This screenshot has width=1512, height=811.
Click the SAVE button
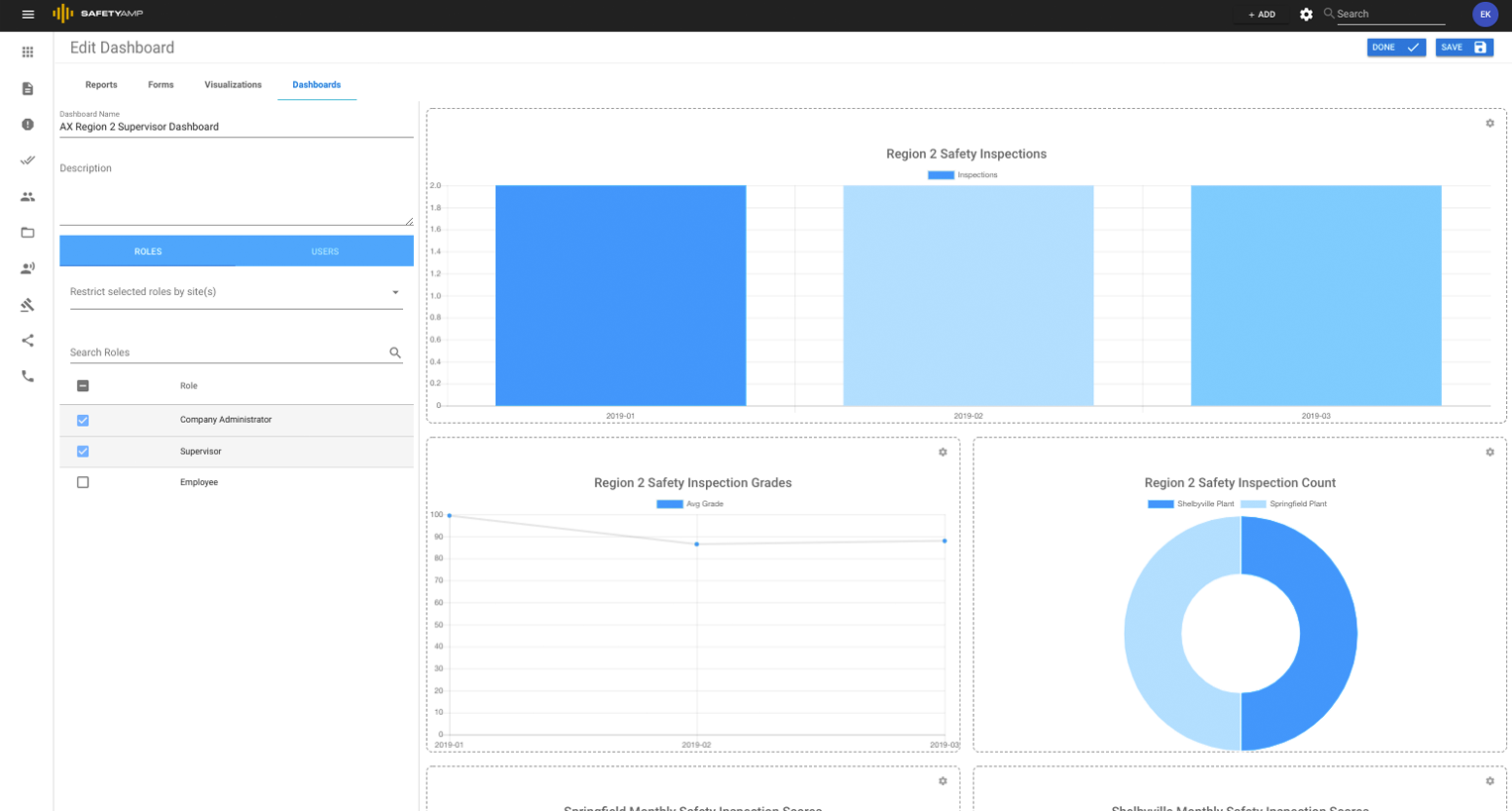click(1463, 47)
